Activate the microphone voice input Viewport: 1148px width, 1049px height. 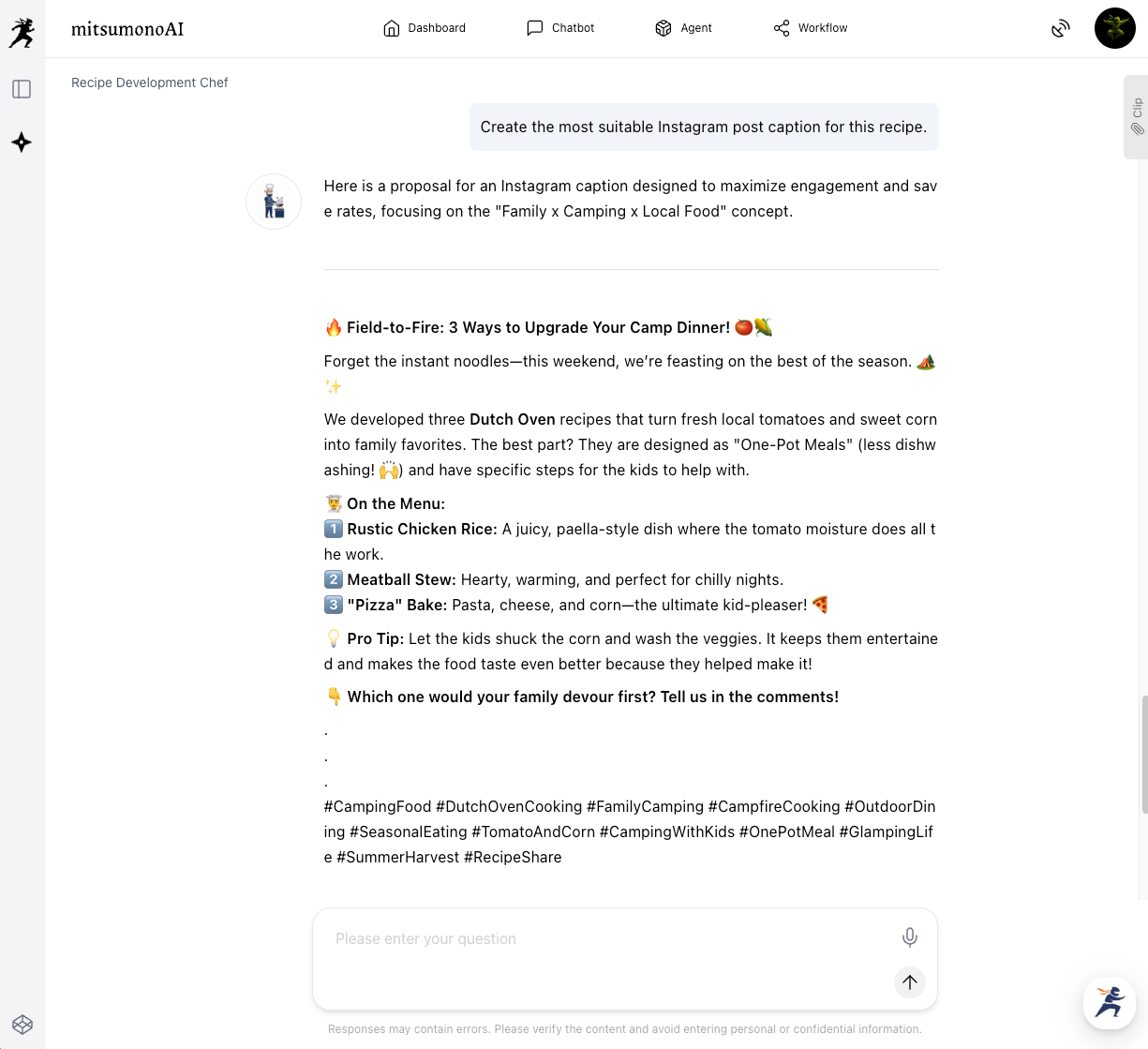(x=909, y=937)
